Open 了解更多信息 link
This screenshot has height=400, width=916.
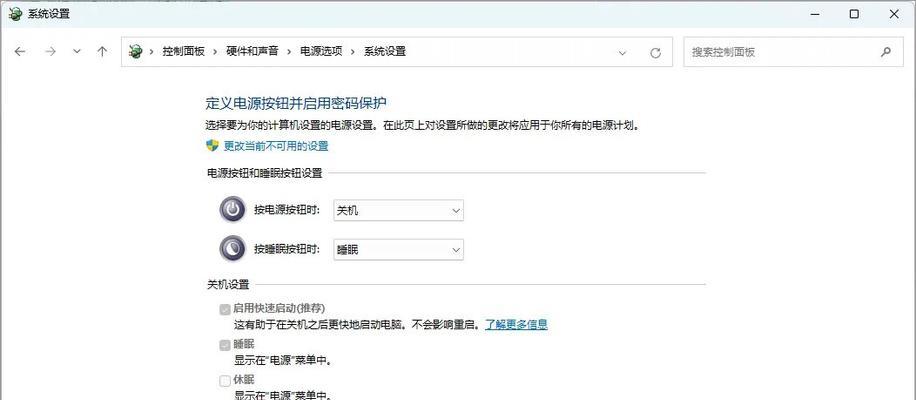tap(516, 324)
